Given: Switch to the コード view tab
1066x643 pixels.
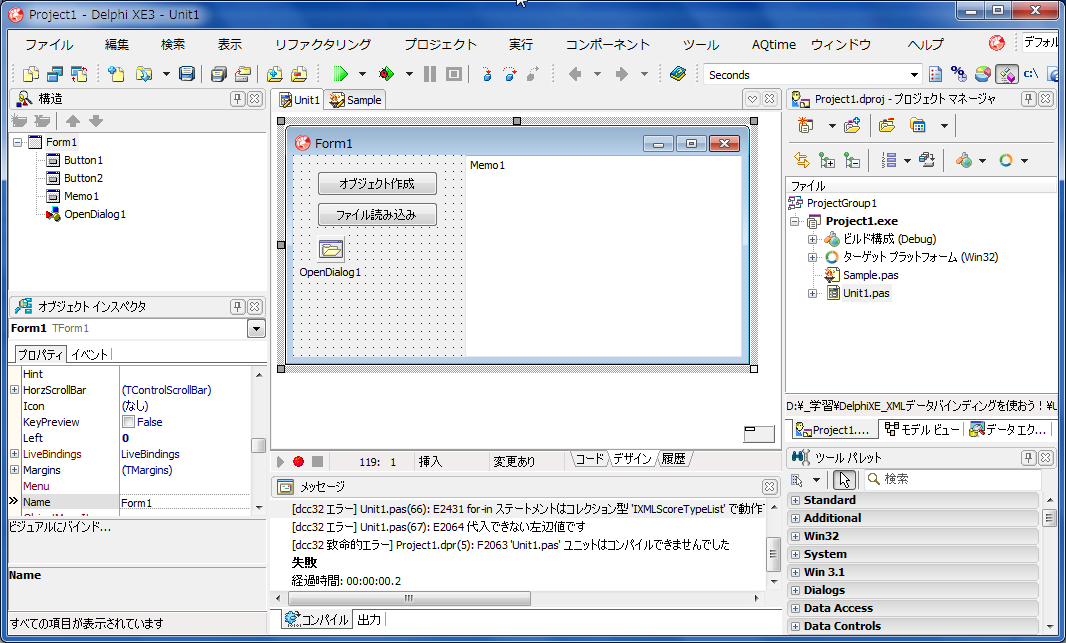Looking at the screenshot, I should pos(589,459).
